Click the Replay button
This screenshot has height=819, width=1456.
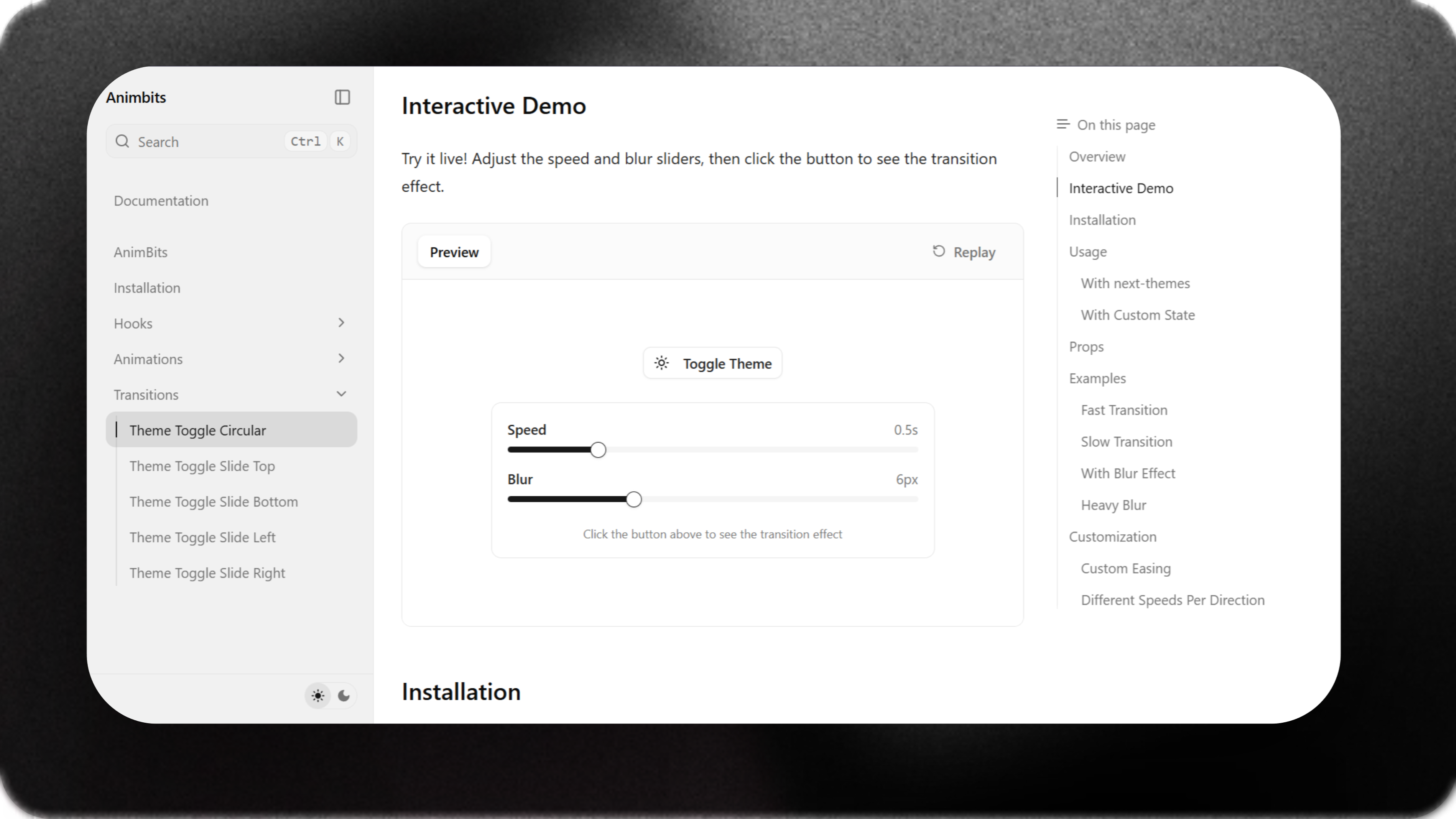963,252
